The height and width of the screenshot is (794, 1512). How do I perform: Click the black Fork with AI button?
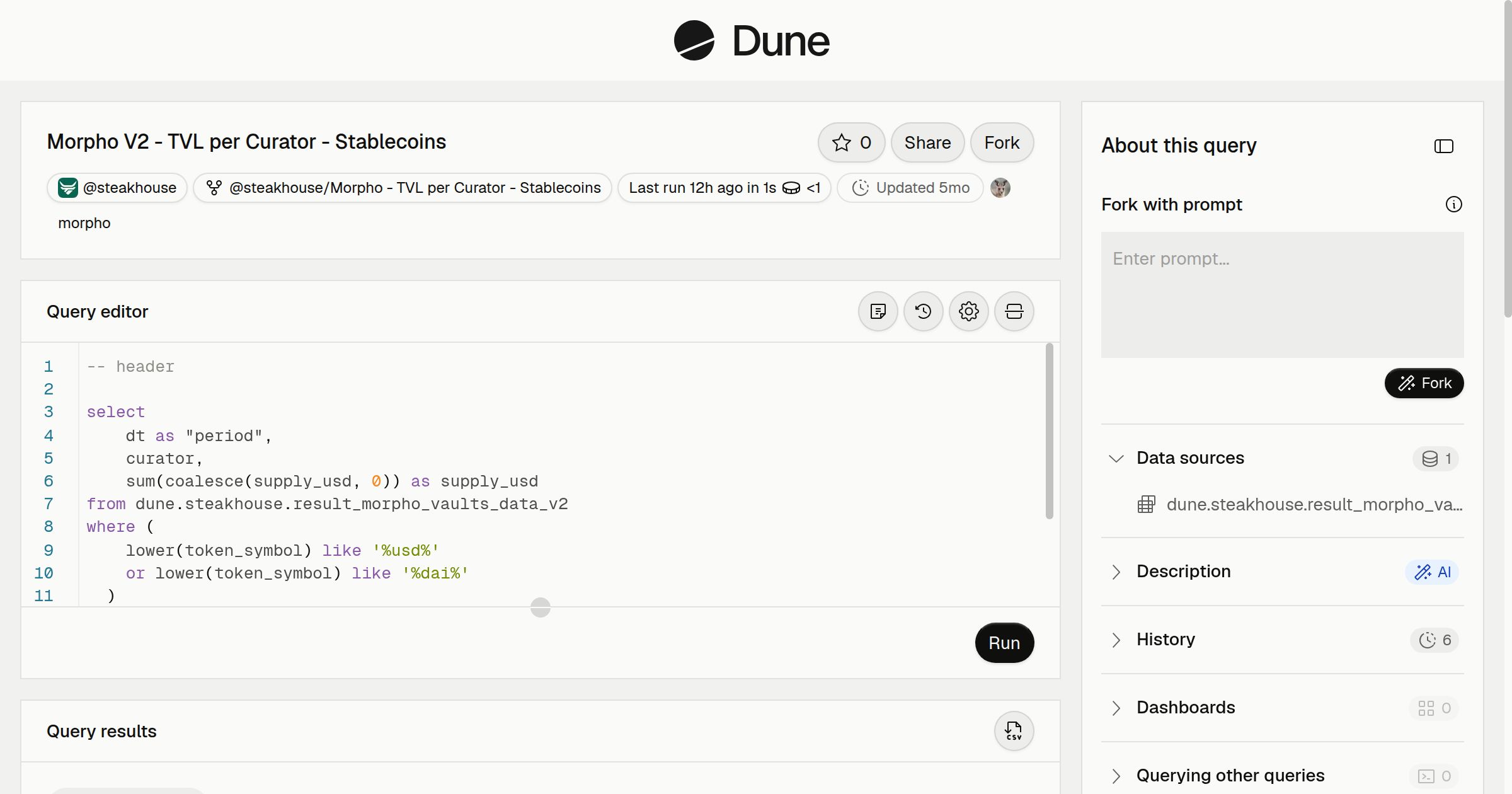(x=1424, y=383)
